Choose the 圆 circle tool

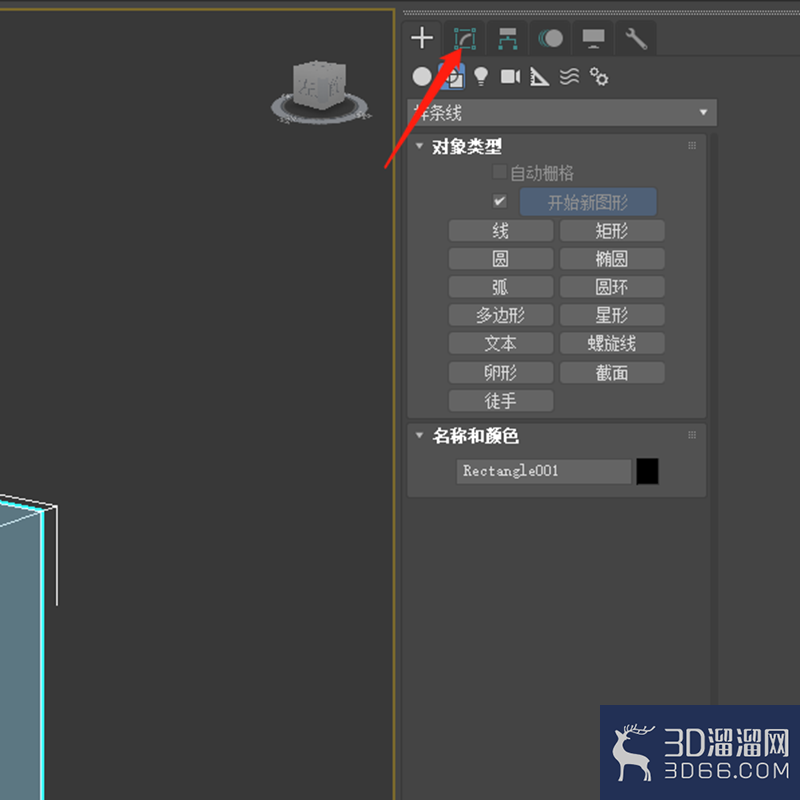pyautogui.click(x=501, y=259)
